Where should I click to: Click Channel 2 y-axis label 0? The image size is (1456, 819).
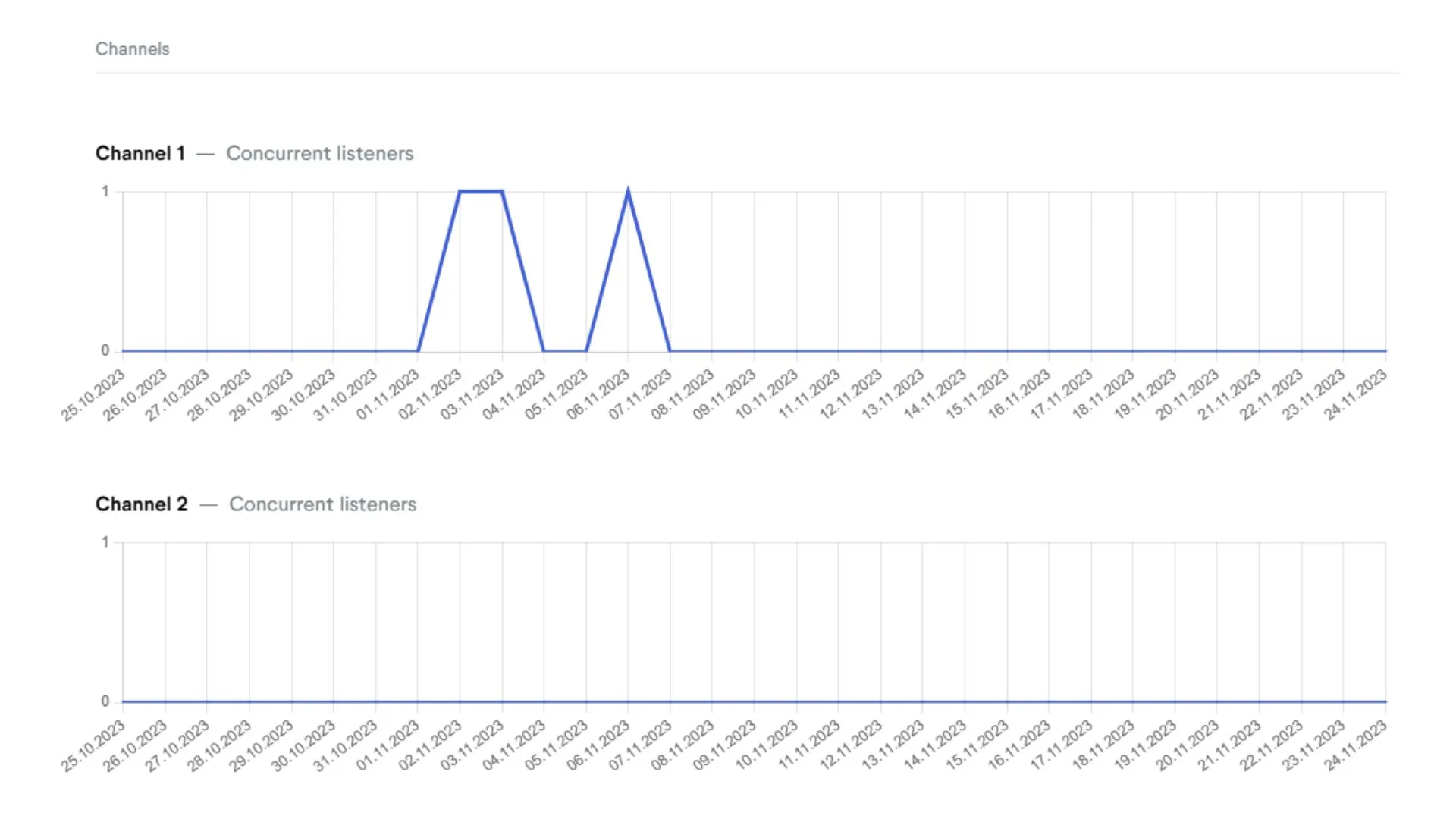coord(105,701)
